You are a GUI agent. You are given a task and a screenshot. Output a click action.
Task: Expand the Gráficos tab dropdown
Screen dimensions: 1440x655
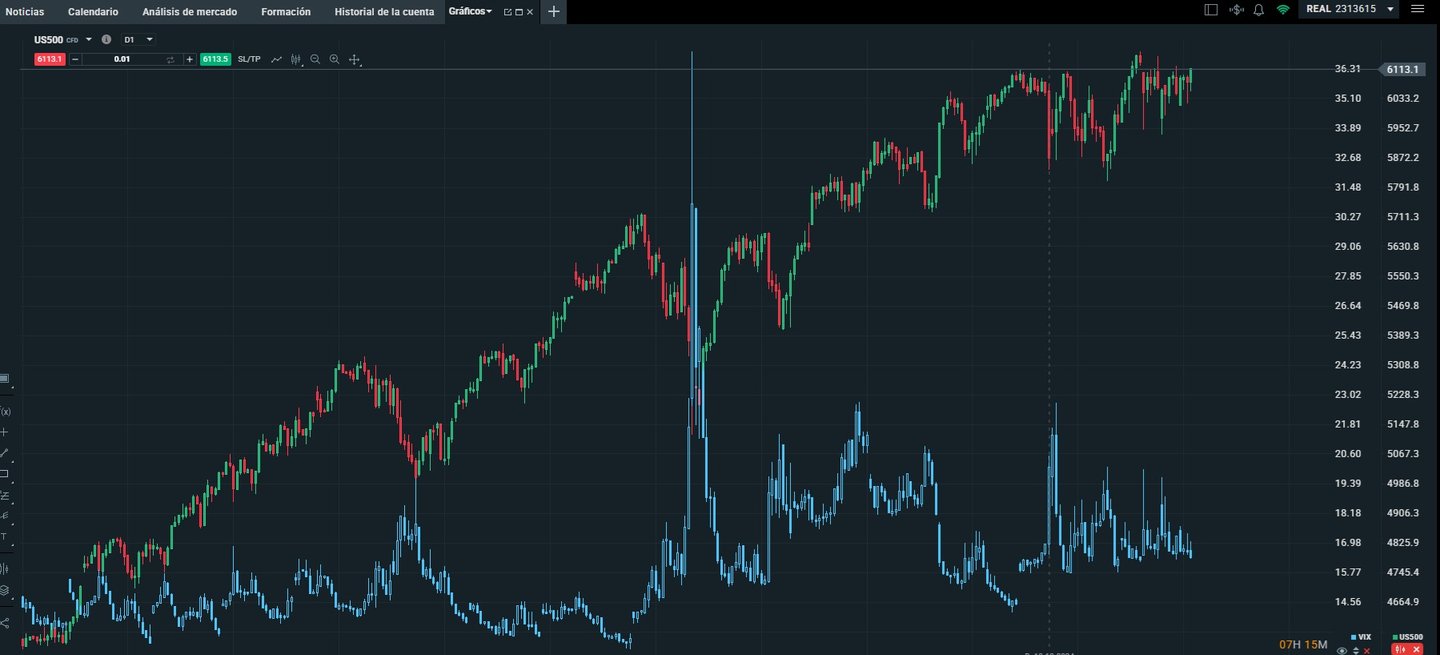[x=489, y=11]
